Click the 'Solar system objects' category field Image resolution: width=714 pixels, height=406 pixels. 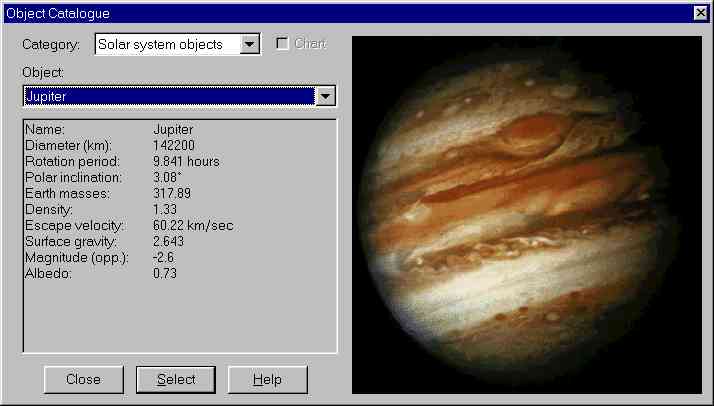pos(167,44)
